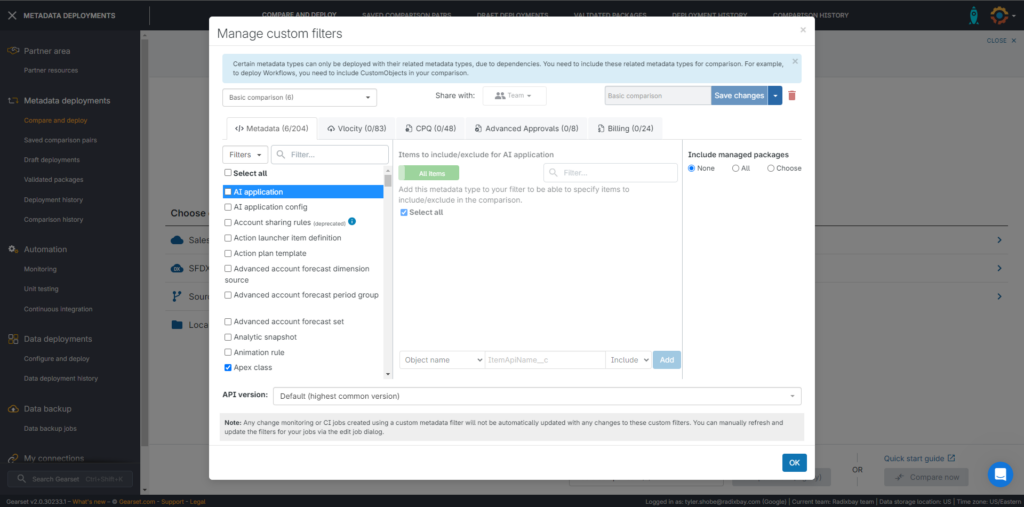Check the Animation rule checkbox

pos(228,353)
